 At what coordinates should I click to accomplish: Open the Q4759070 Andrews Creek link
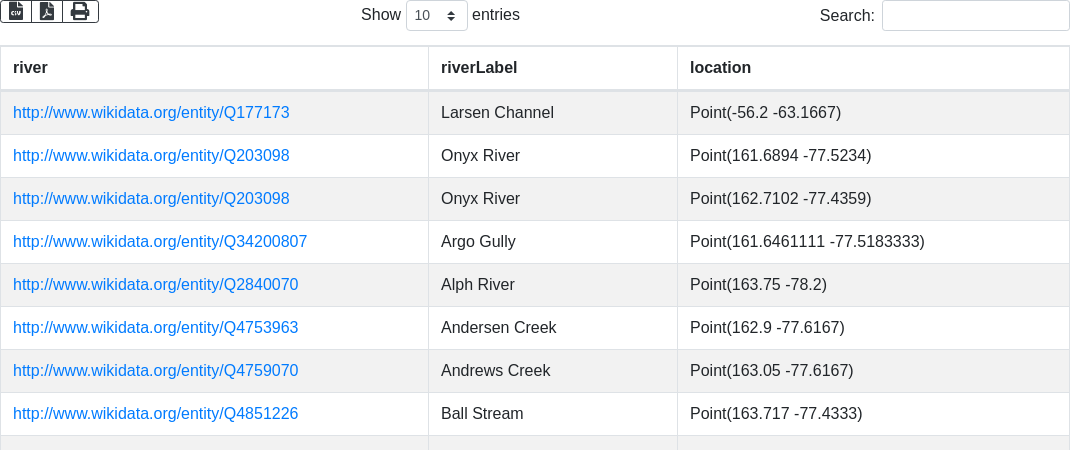coord(155,371)
